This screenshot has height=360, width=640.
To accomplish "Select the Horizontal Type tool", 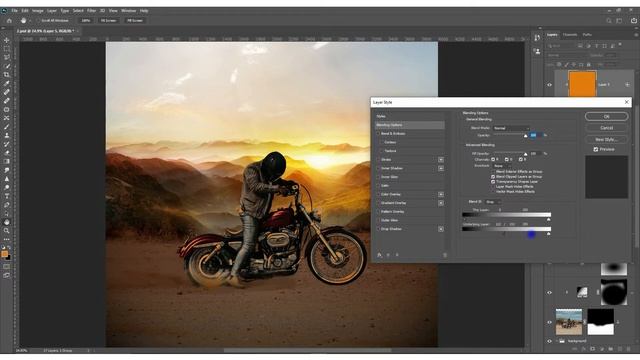I will (7, 196).
